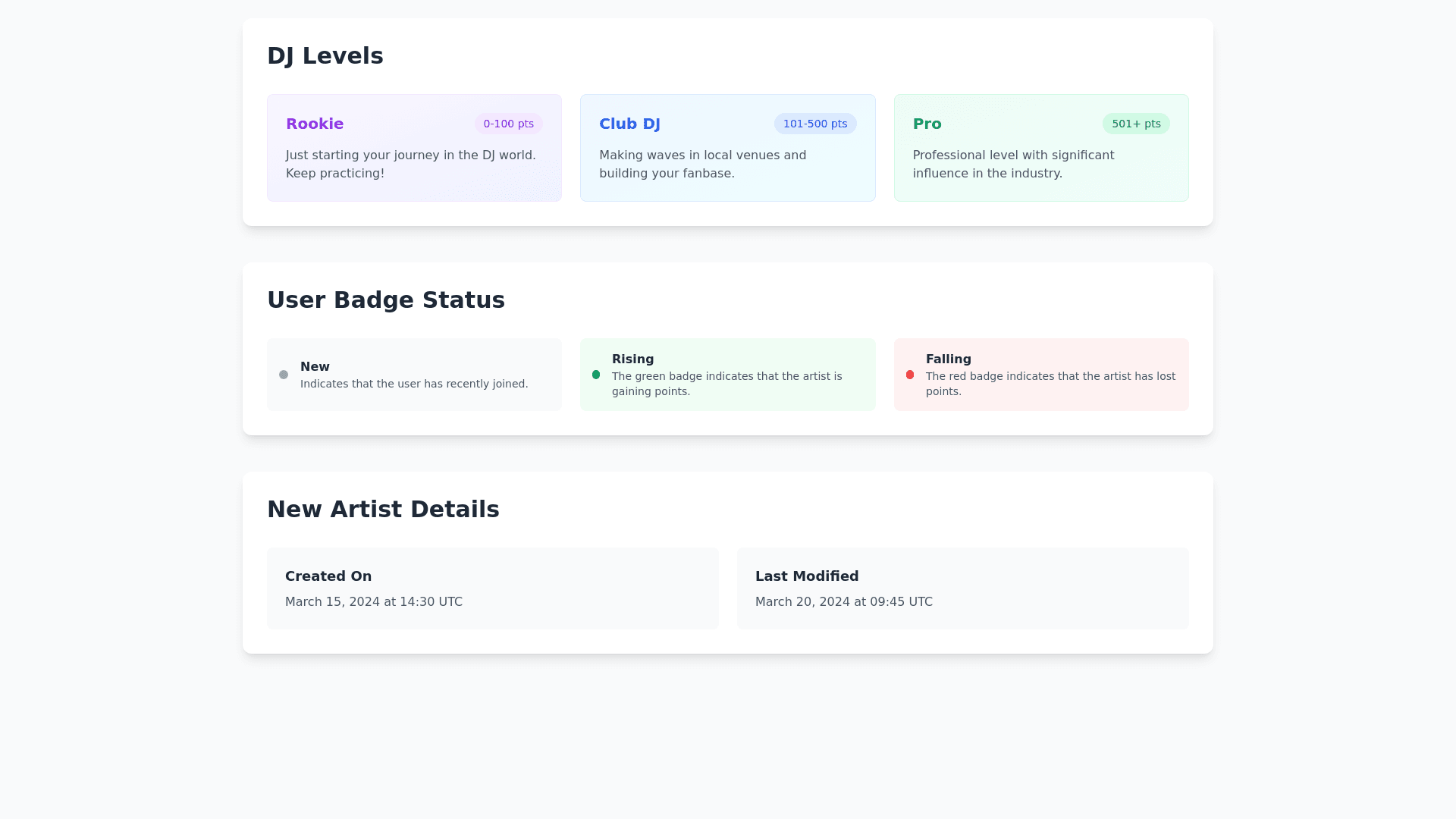Click the Pro card description text
Viewport: 1456px width, 819px height.
pyautogui.click(x=1013, y=164)
